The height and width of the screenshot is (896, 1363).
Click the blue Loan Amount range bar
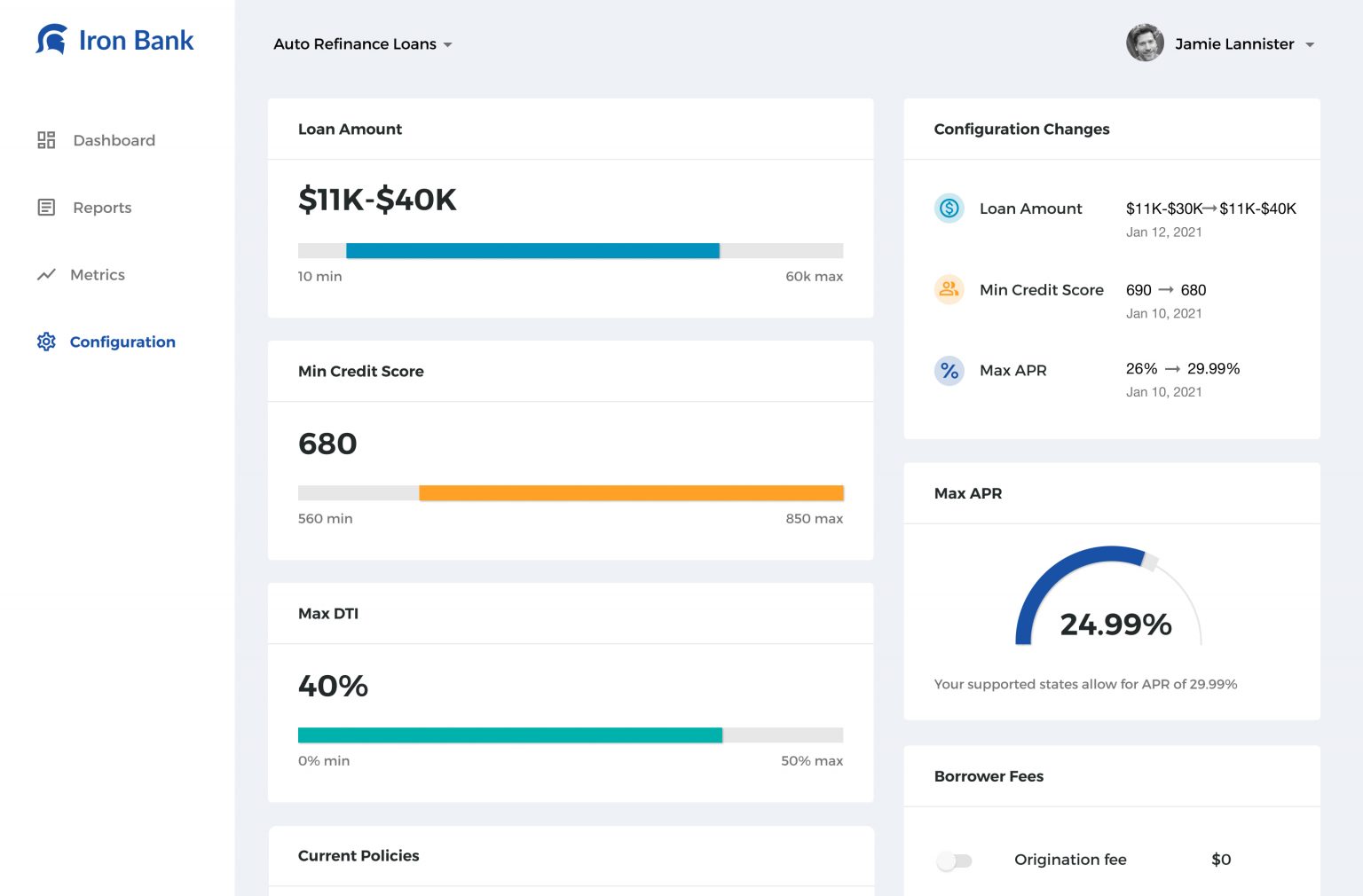[532, 251]
